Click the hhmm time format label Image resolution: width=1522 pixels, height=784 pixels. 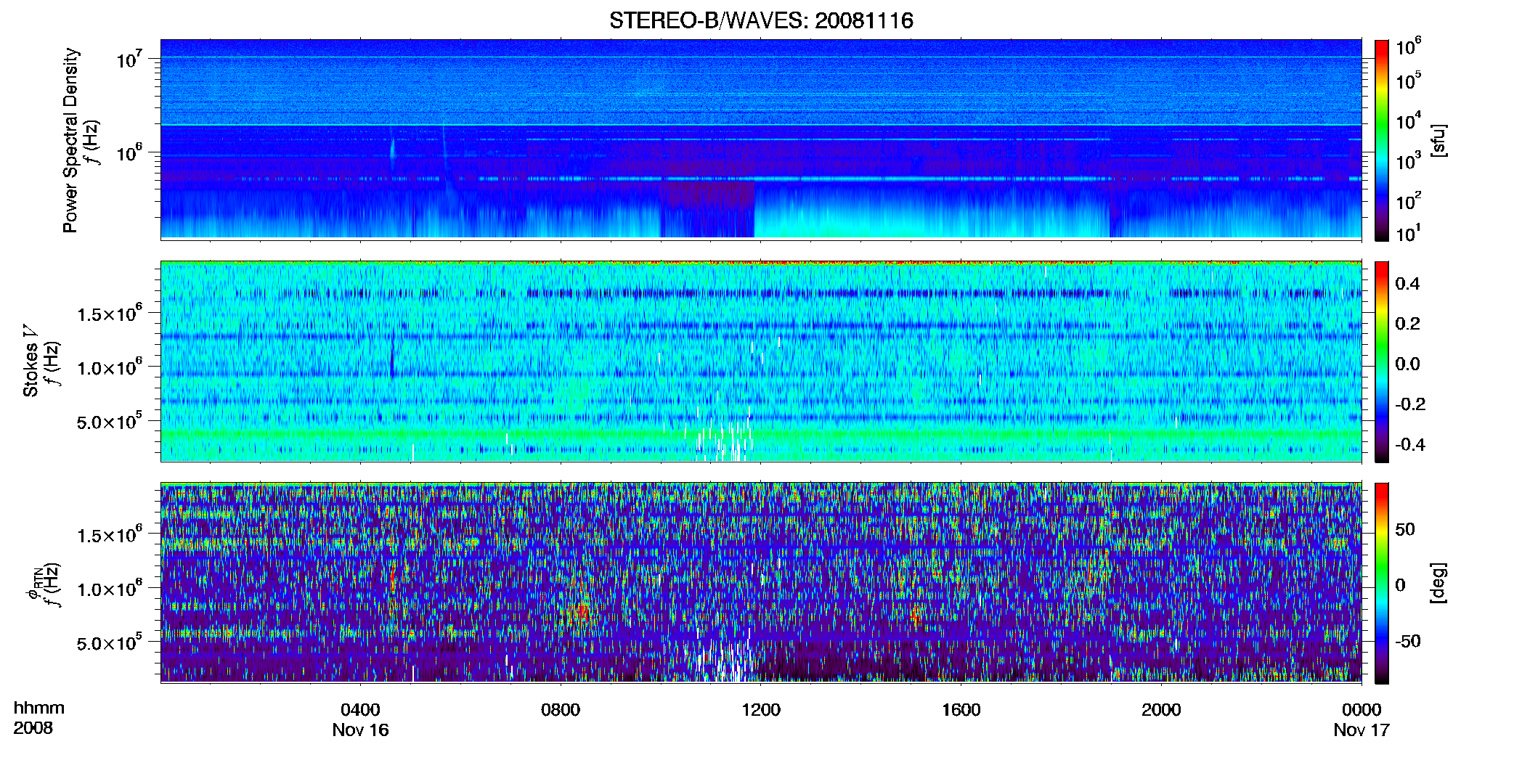[39, 708]
